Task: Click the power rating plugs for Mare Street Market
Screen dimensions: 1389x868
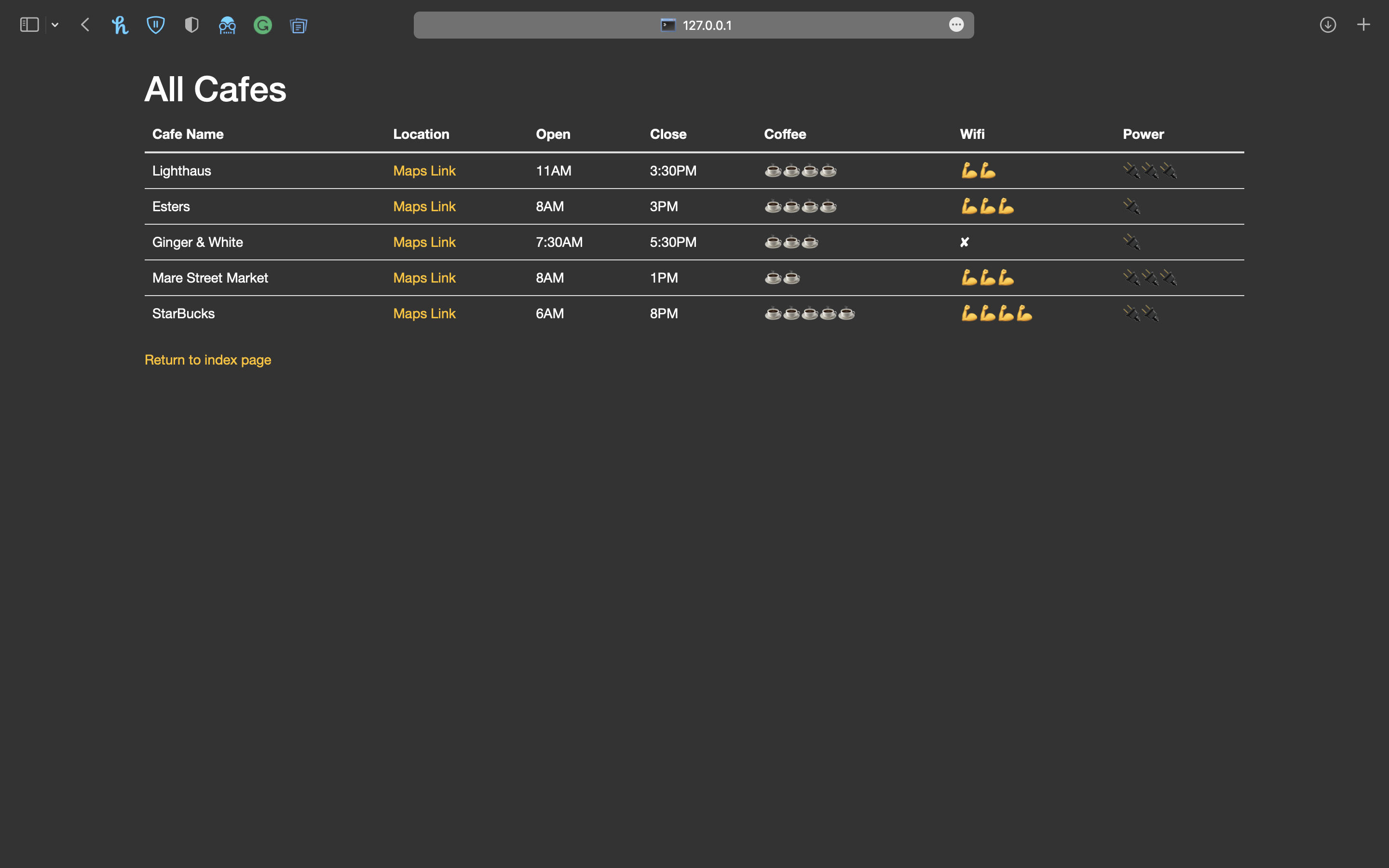Action: pyautogui.click(x=1150, y=277)
